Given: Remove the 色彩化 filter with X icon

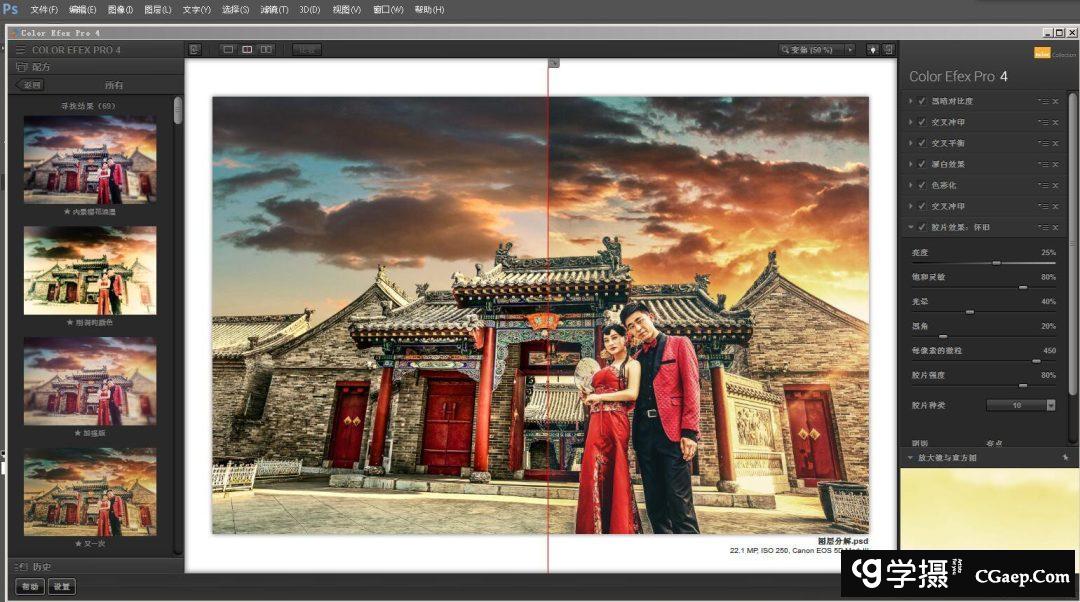Looking at the screenshot, I should (1055, 186).
